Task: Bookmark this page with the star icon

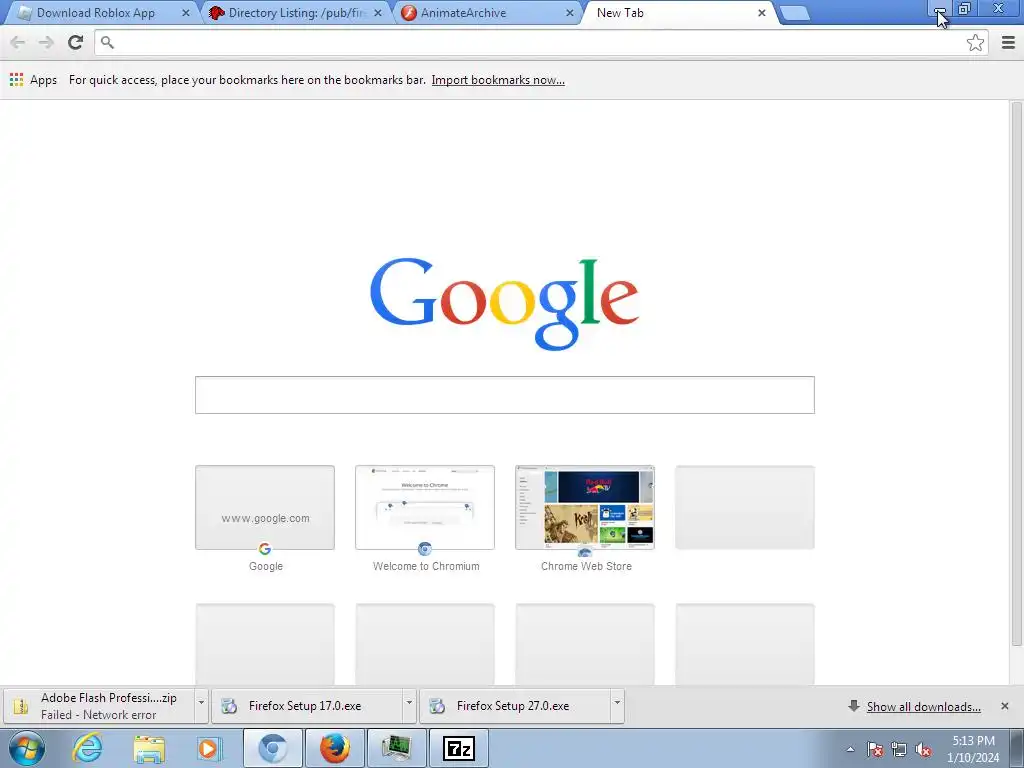Action: pyautogui.click(x=975, y=42)
